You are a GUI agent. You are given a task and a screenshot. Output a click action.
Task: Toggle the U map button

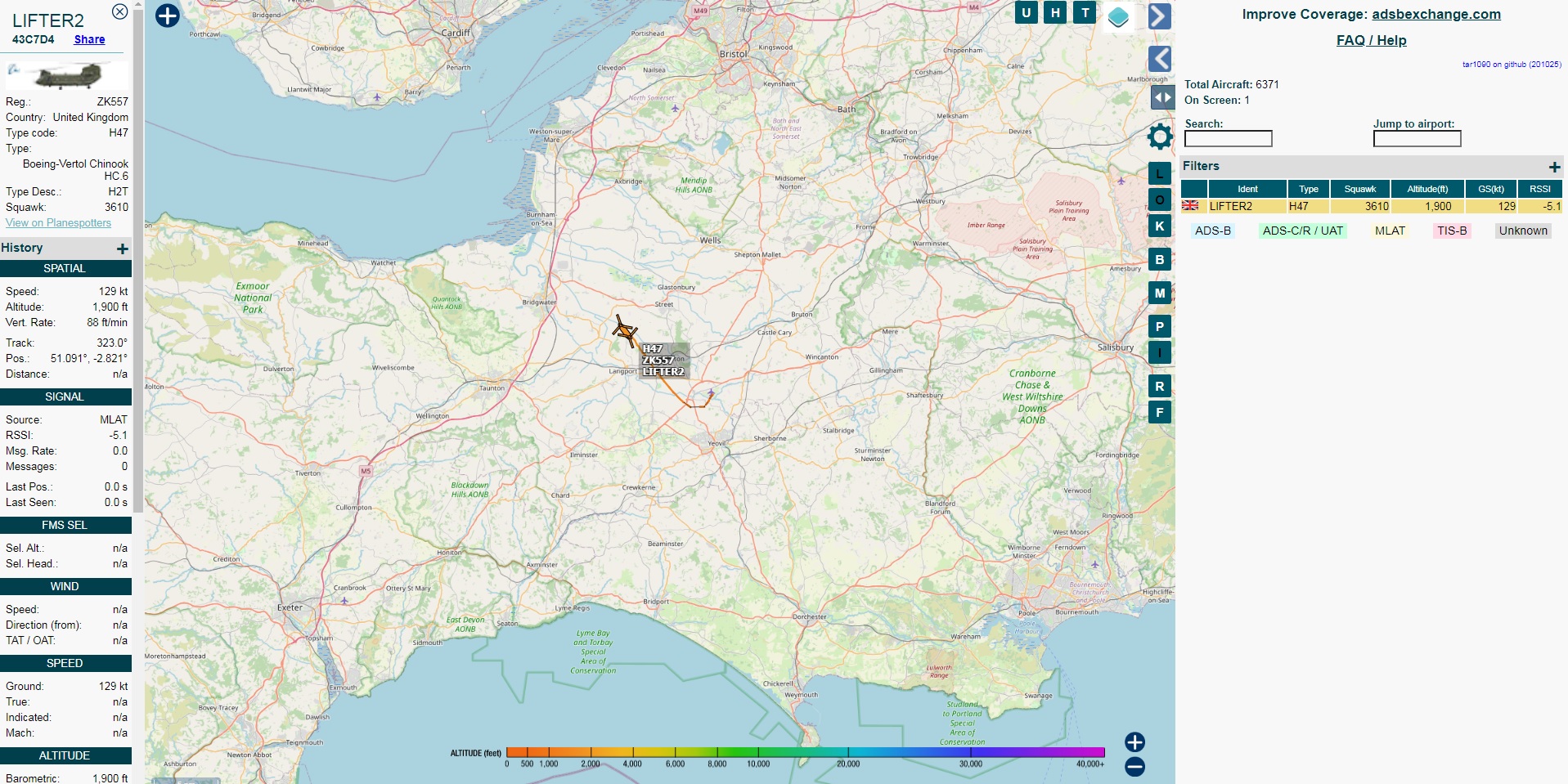1026,12
